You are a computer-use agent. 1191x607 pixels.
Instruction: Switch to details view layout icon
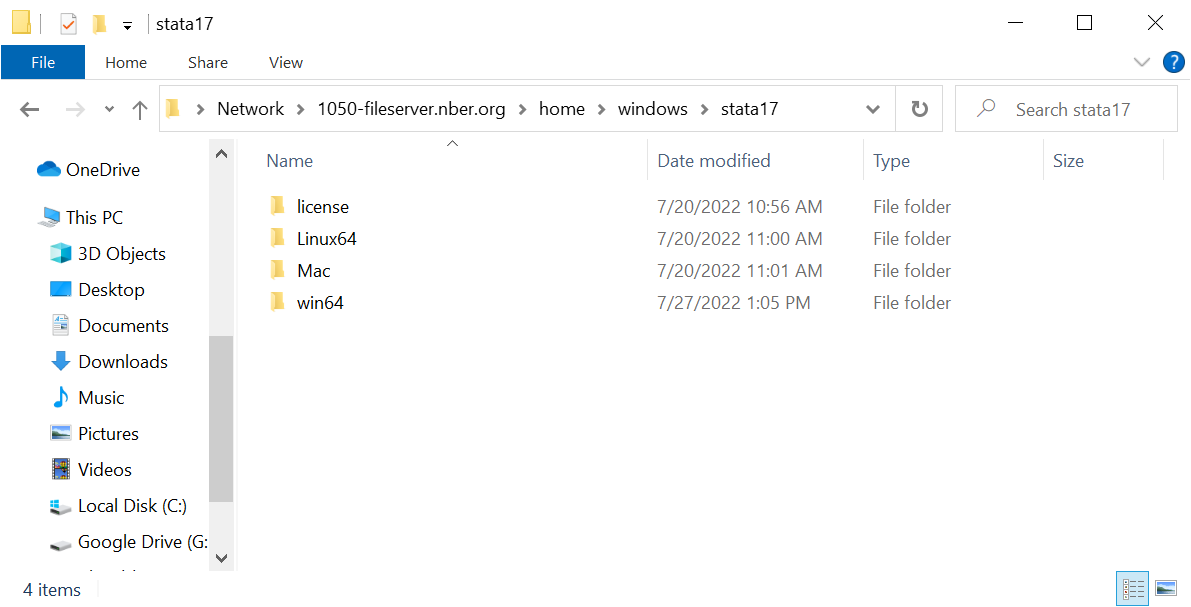[1133, 588]
